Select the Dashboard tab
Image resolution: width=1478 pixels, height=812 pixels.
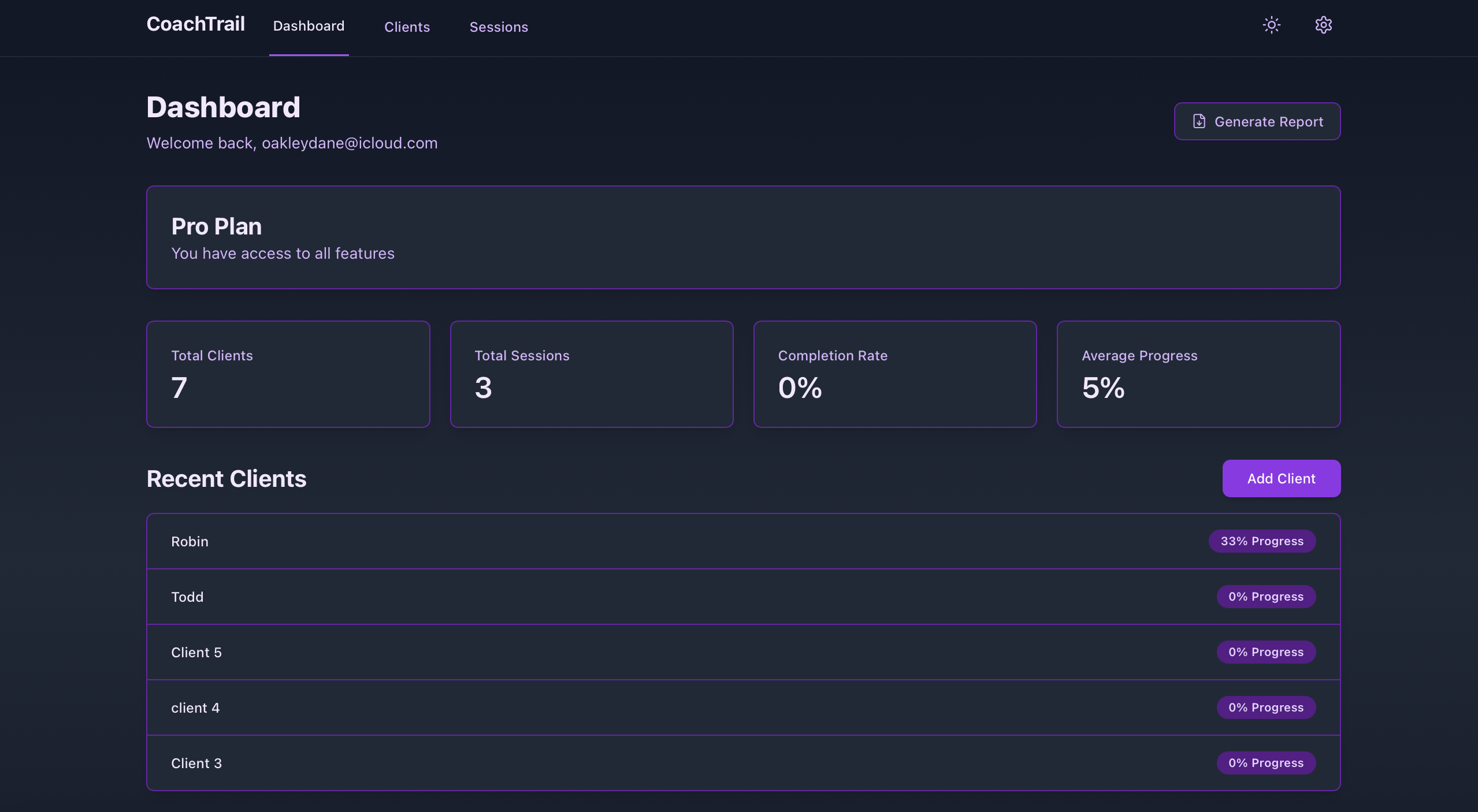click(309, 26)
